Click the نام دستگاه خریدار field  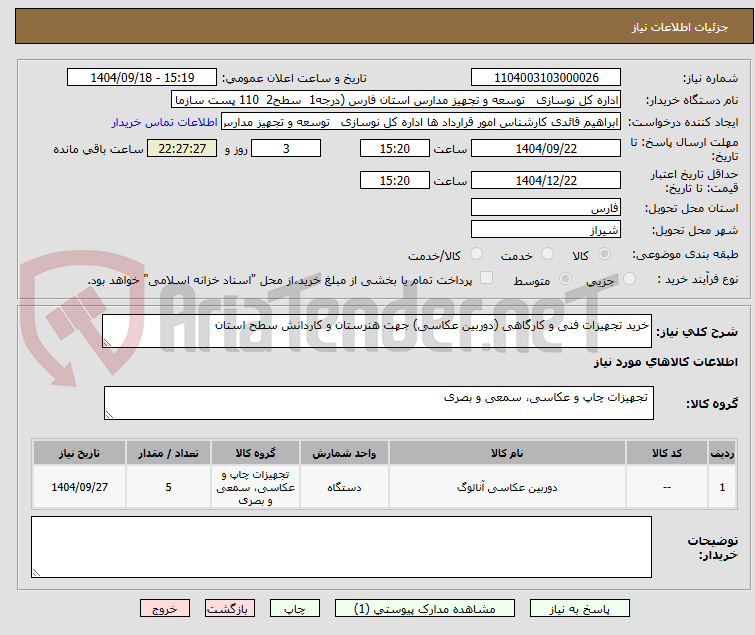pyautogui.click(x=396, y=100)
